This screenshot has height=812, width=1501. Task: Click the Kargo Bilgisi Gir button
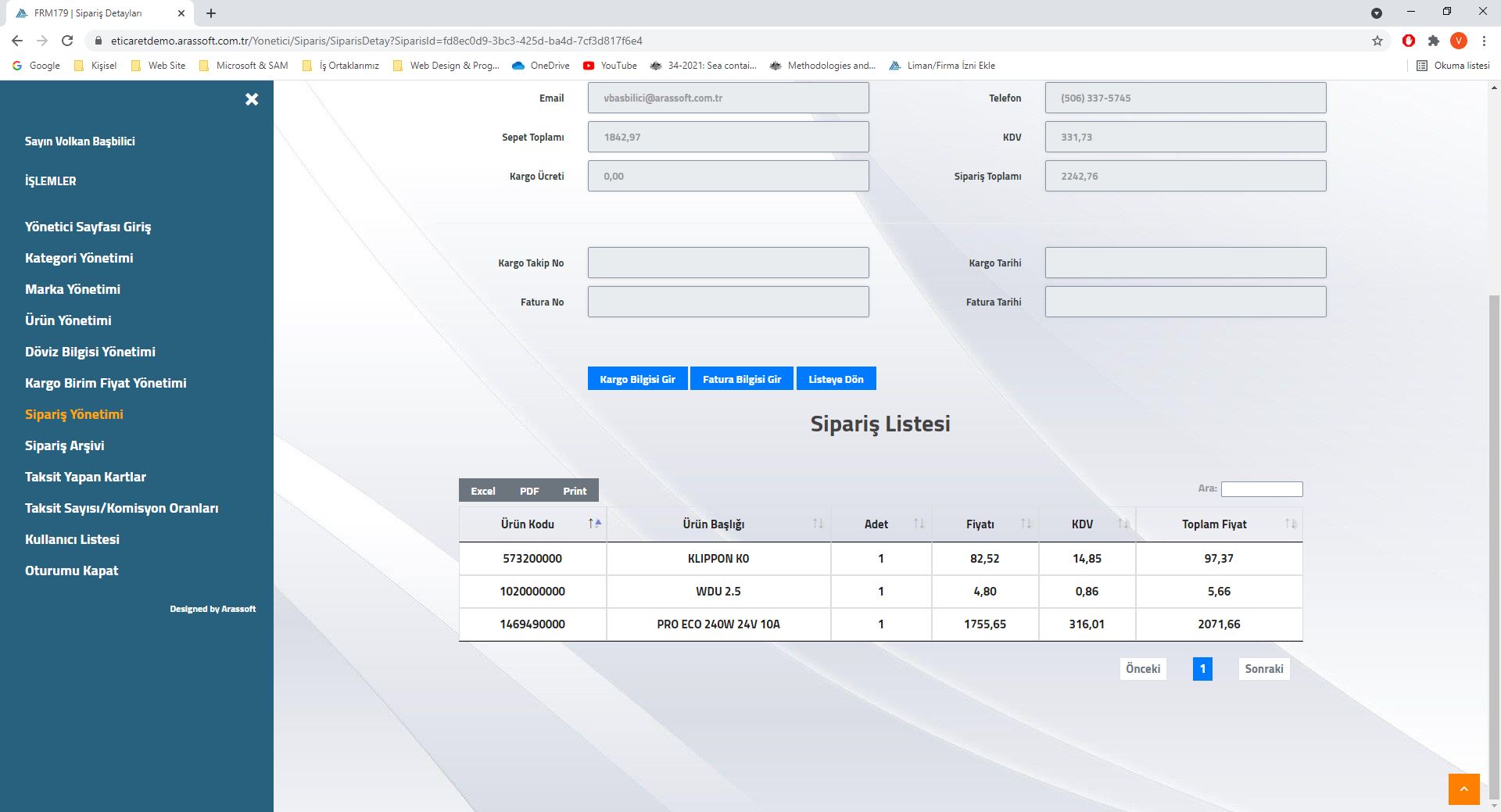(x=637, y=379)
